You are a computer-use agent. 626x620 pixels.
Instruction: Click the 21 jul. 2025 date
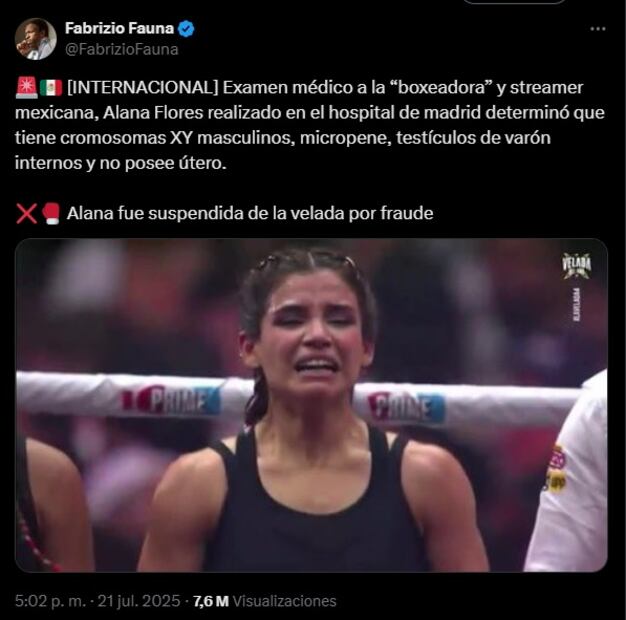point(139,601)
